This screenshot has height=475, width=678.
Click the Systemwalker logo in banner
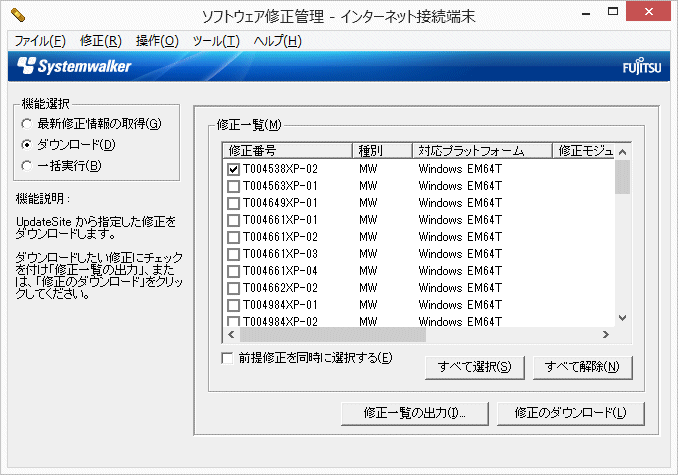(x=74, y=66)
